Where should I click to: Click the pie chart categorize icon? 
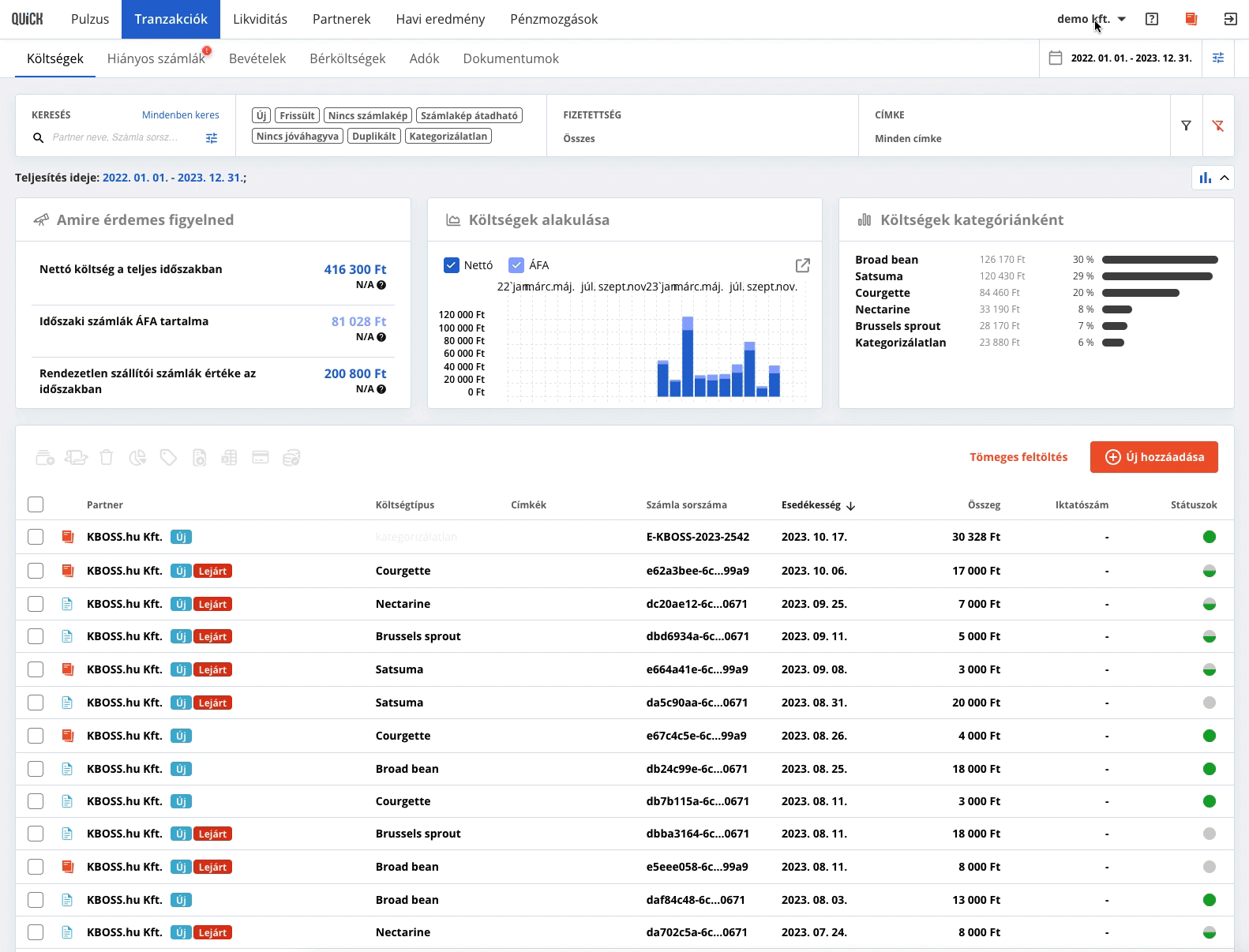[137, 457]
